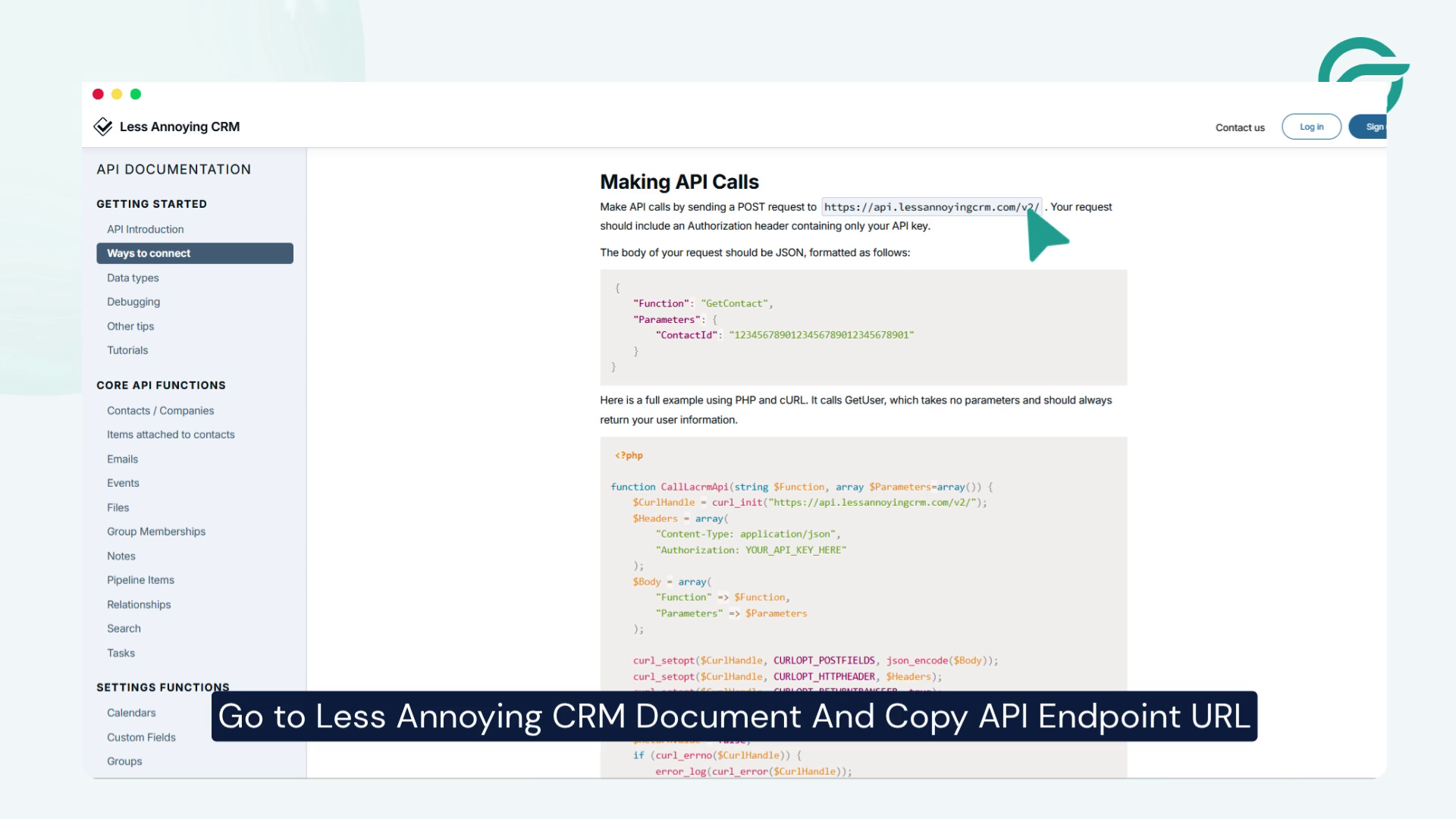Click the API DOCUMENTATION sidebar title
This screenshot has width=1456, height=819.
[174, 170]
